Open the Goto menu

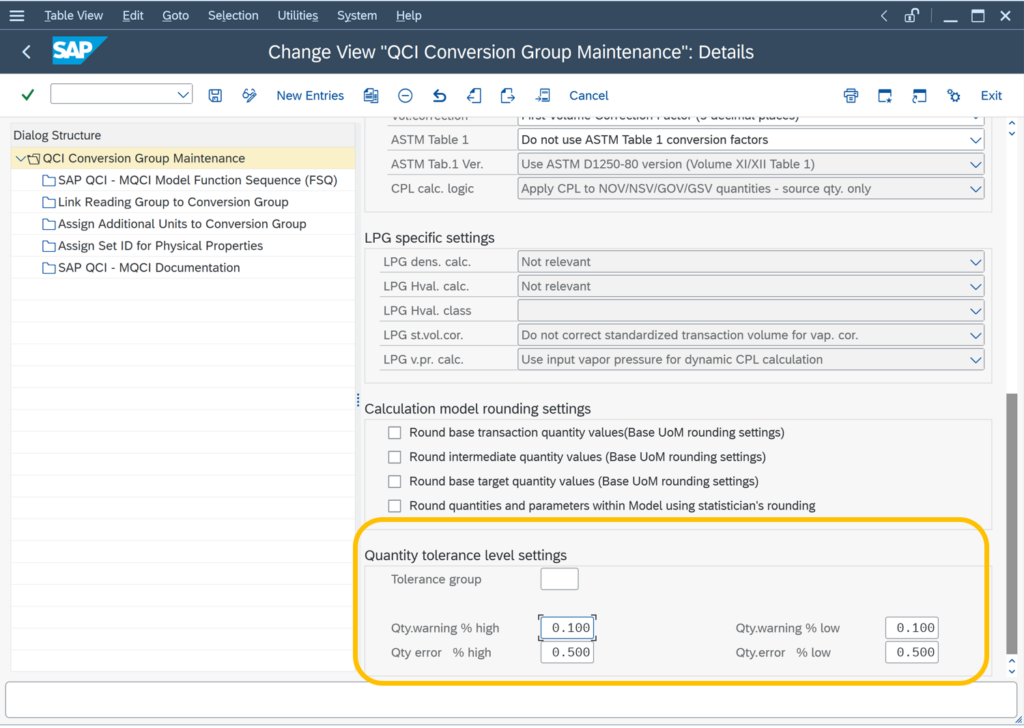pyautogui.click(x=175, y=15)
